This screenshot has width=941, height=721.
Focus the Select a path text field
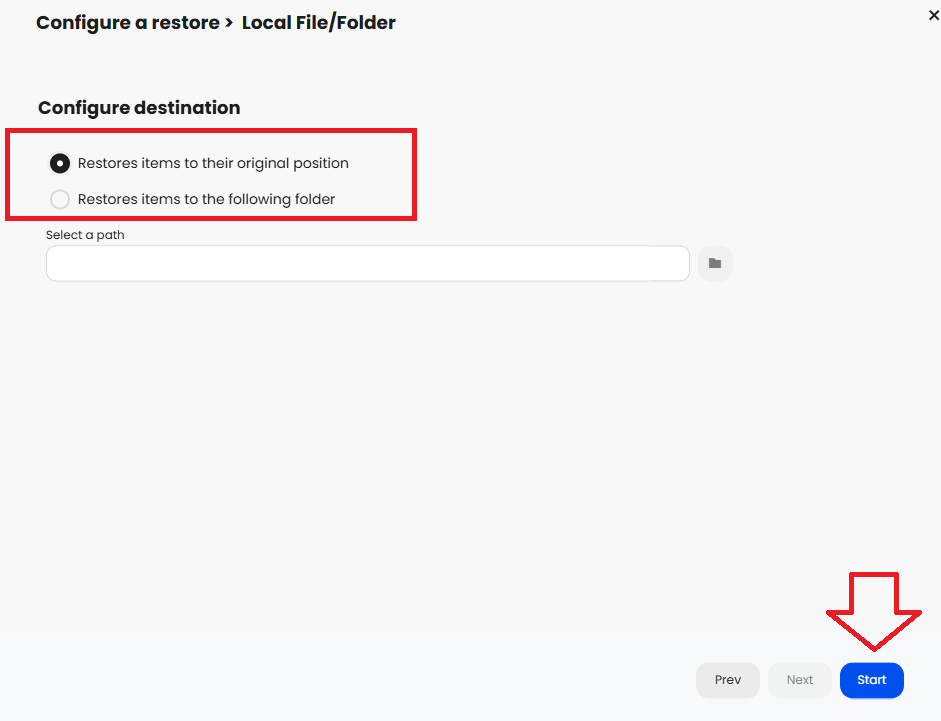367,263
